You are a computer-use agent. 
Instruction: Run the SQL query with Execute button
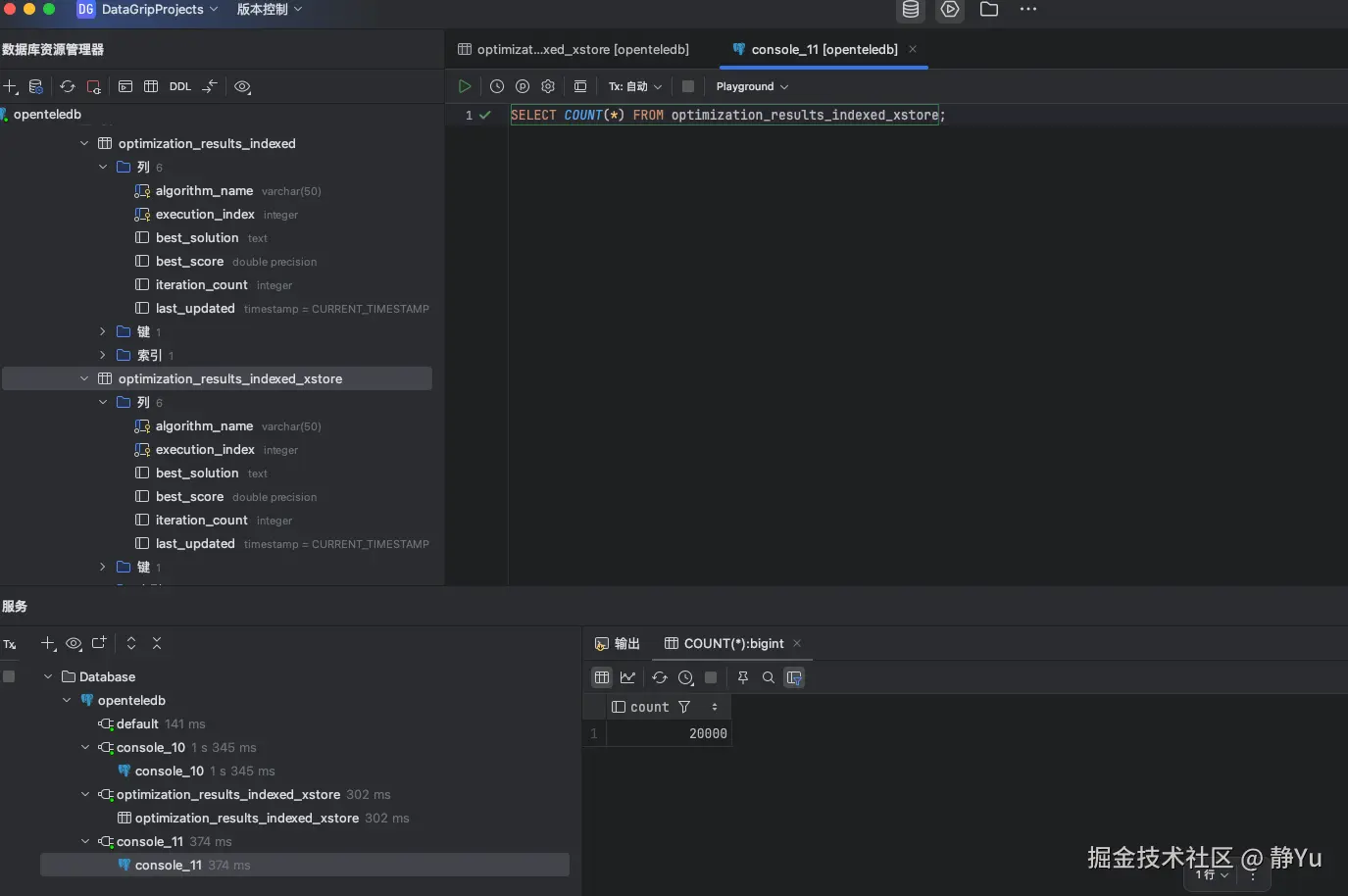[465, 86]
